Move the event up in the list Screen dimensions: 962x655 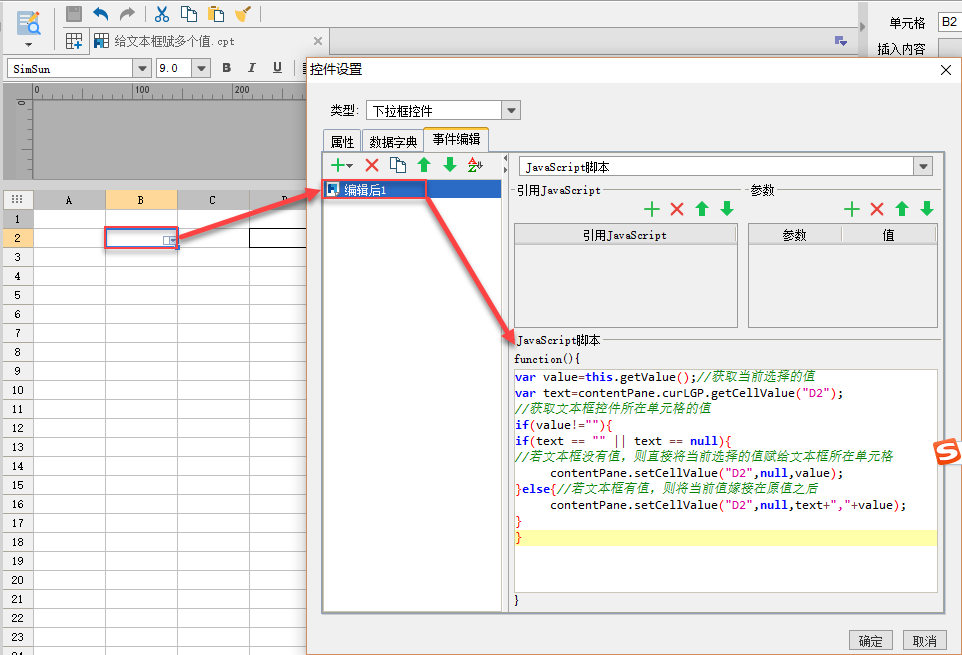424,165
